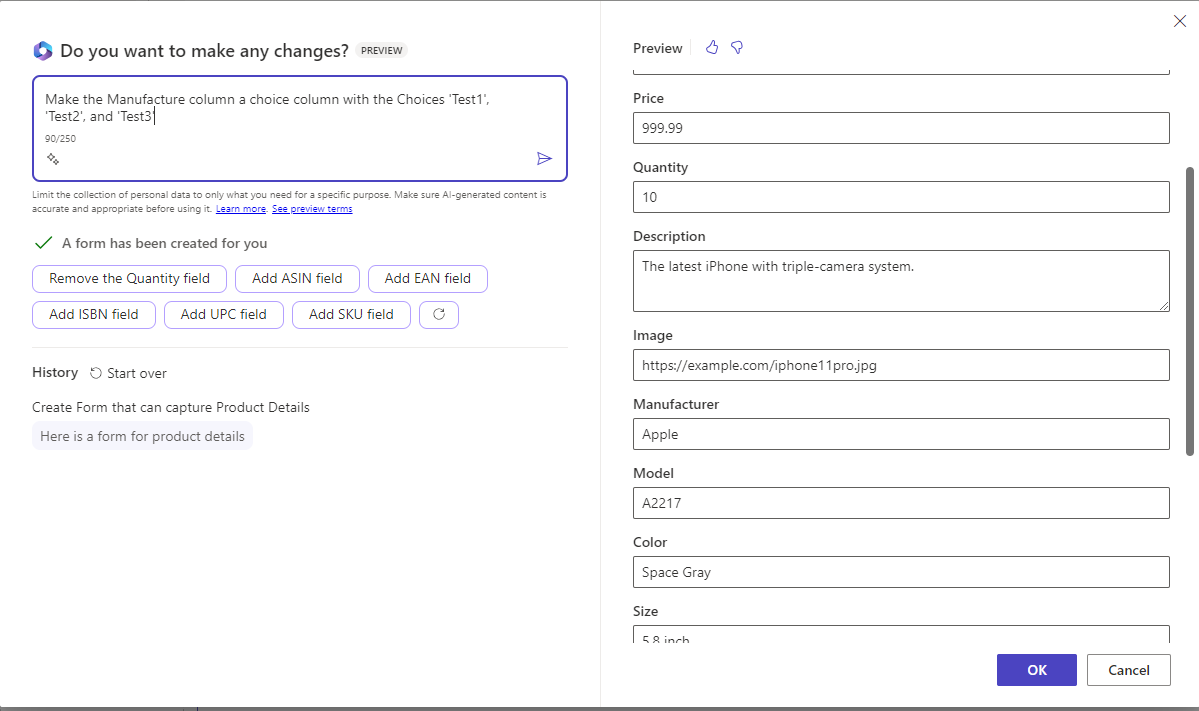Select 'Remove the Quantity field' suggestion
This screenshot has width=1199, height=711.
point(129,279)
